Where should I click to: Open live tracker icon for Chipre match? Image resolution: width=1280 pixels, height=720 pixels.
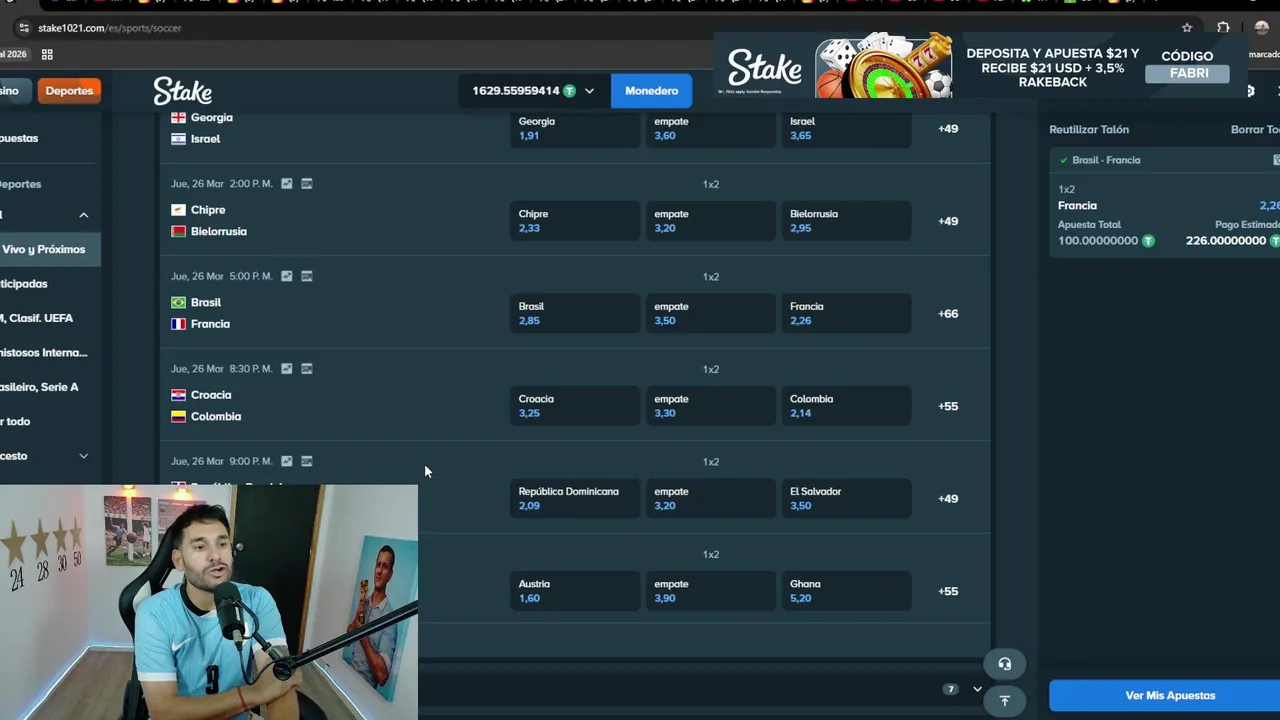pos(307,184)
